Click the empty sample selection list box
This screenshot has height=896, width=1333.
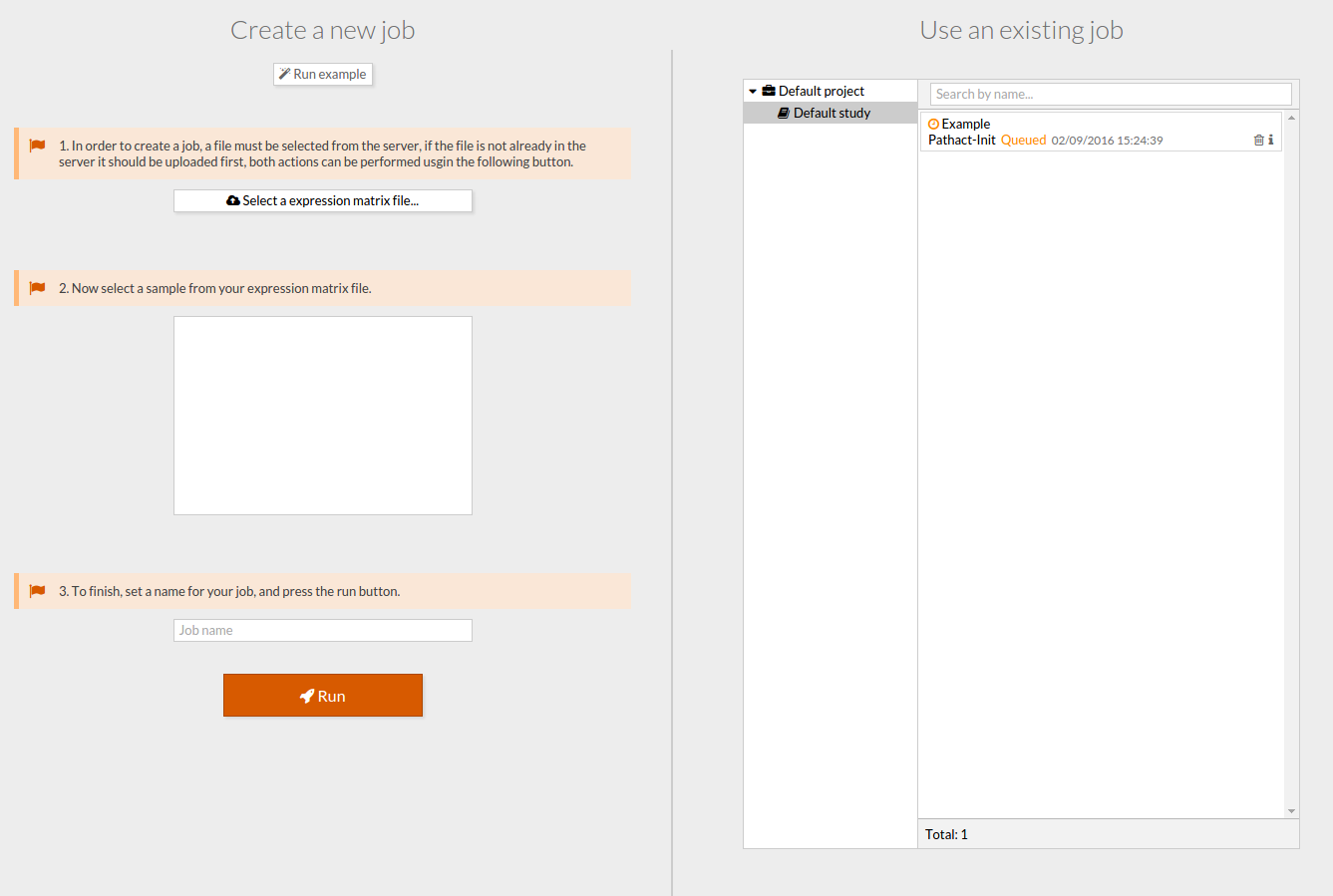(x=323, y=416)
